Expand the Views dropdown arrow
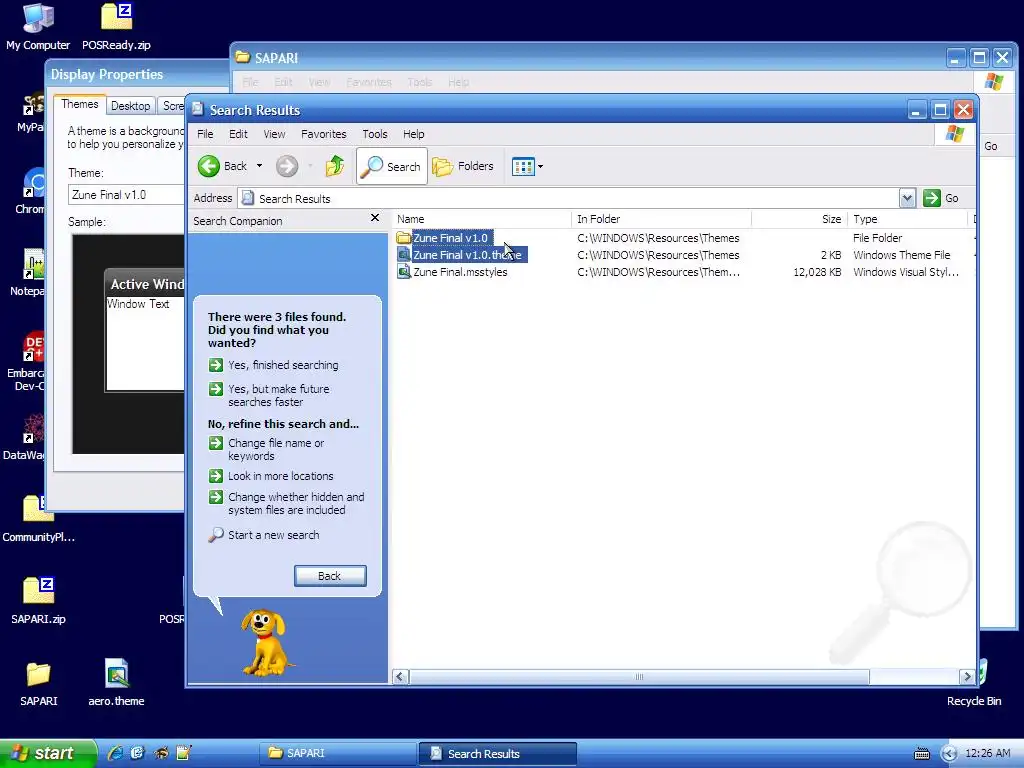1024x768 pixels. point(540,167)
